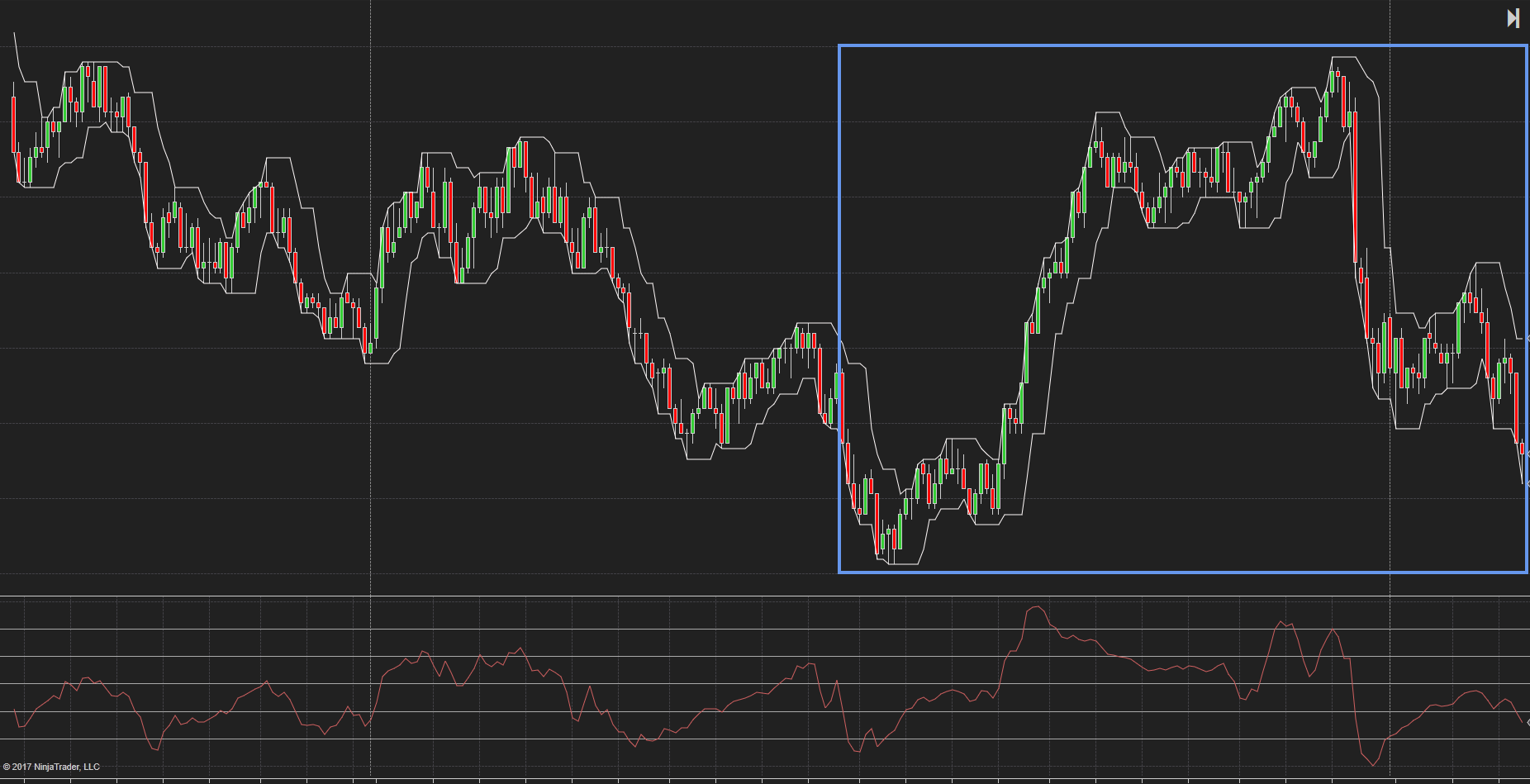1530x784 pixels.
Task: Select the final red candlestick at the chart's right edge
Action: (x=1522, y=449)
